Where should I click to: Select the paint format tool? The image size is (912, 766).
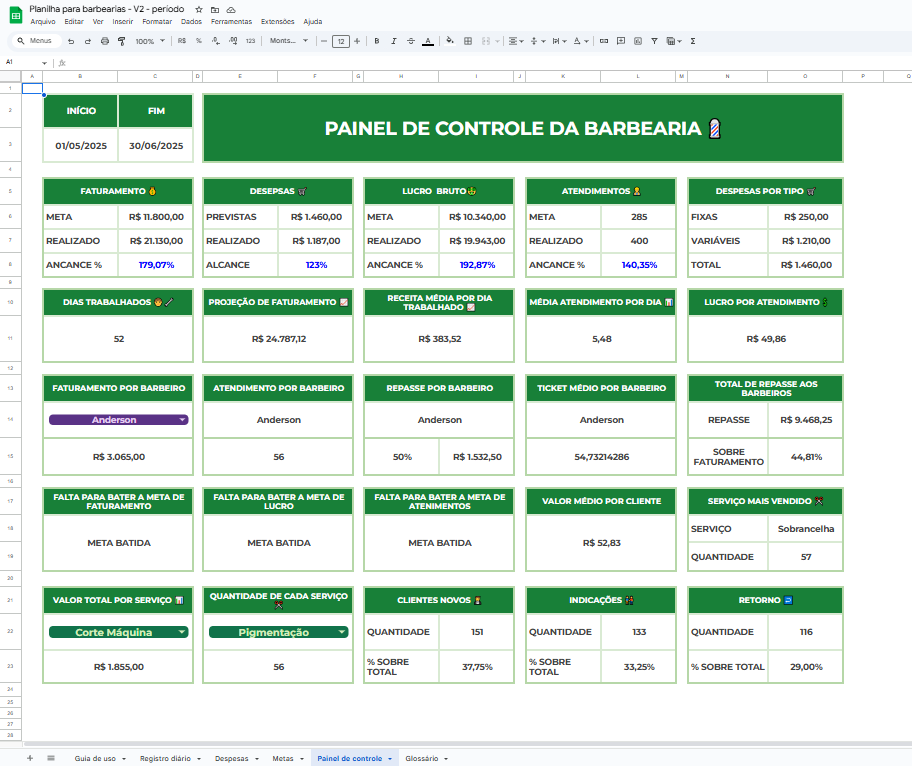pos(122,41)
